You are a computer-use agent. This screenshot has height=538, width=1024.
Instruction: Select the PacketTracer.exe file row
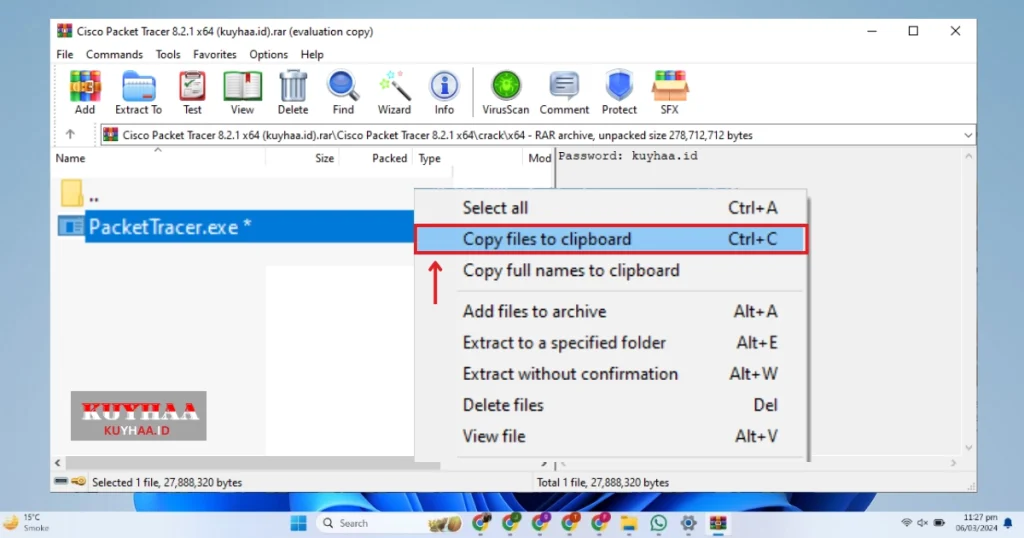(x=235, y=227)
